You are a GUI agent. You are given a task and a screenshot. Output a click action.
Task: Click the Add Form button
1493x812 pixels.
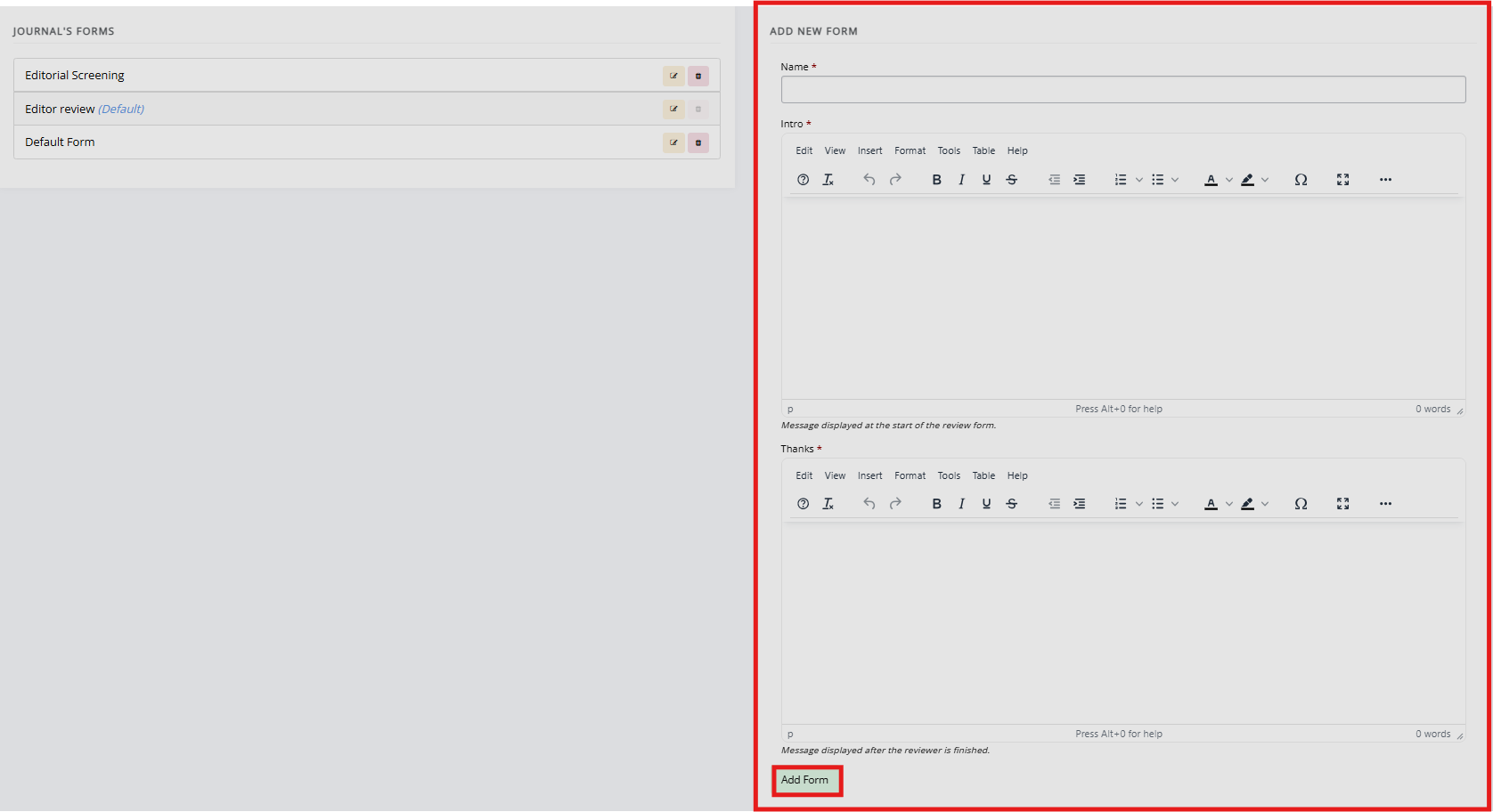coord(805,780)
